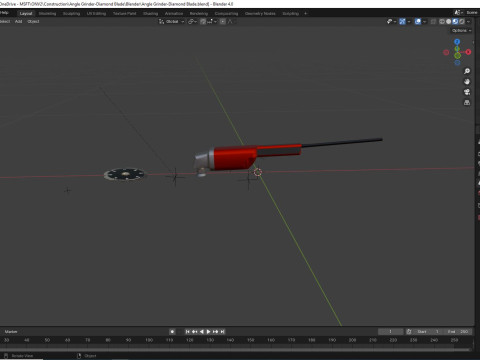The width and height of the screenshot is (480, 360).
Task: Open the Texture Paint workspace tab
Action: point(124,13)
